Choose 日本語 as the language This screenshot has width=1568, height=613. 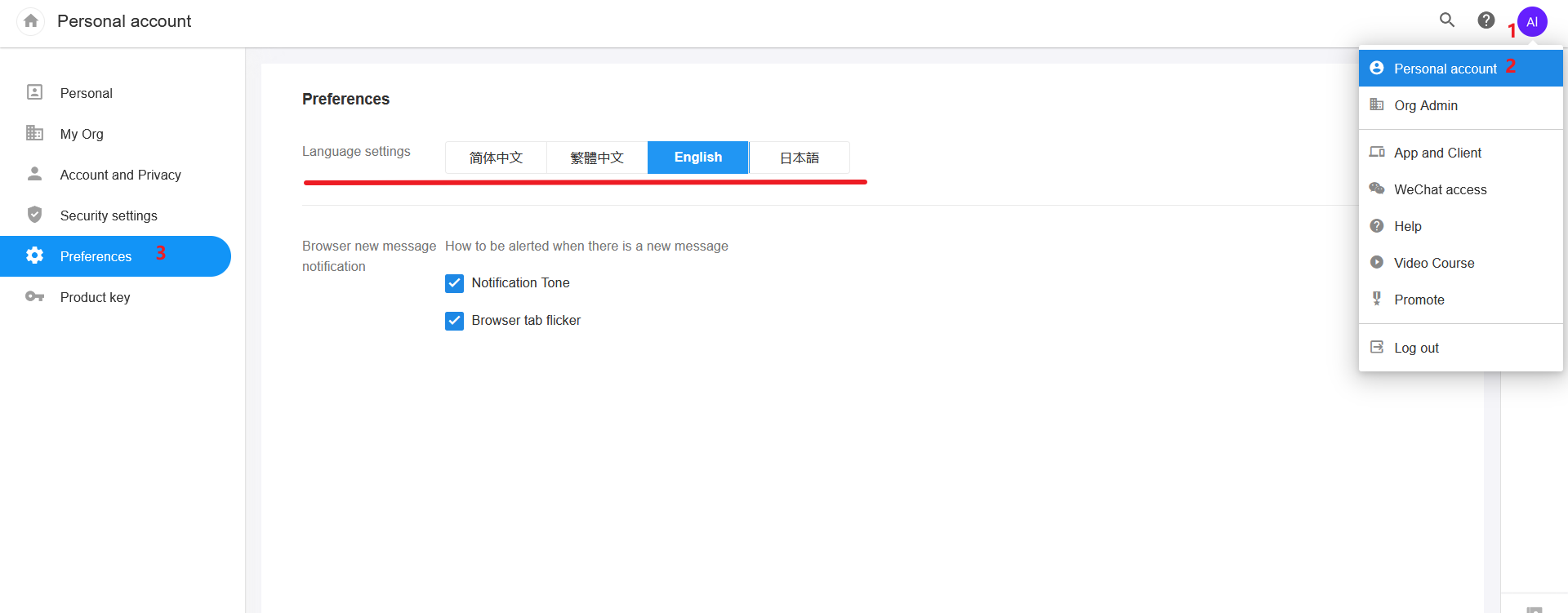[x=799, y=158]
